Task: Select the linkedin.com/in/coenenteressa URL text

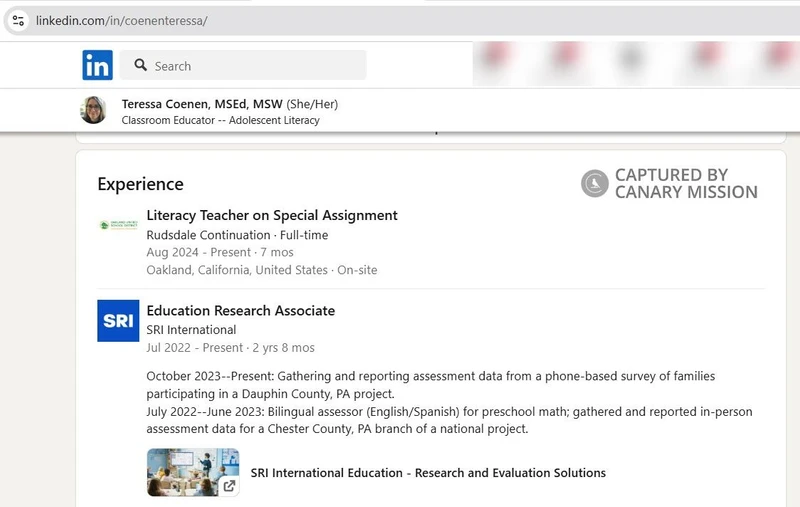Action: point(122,21)
